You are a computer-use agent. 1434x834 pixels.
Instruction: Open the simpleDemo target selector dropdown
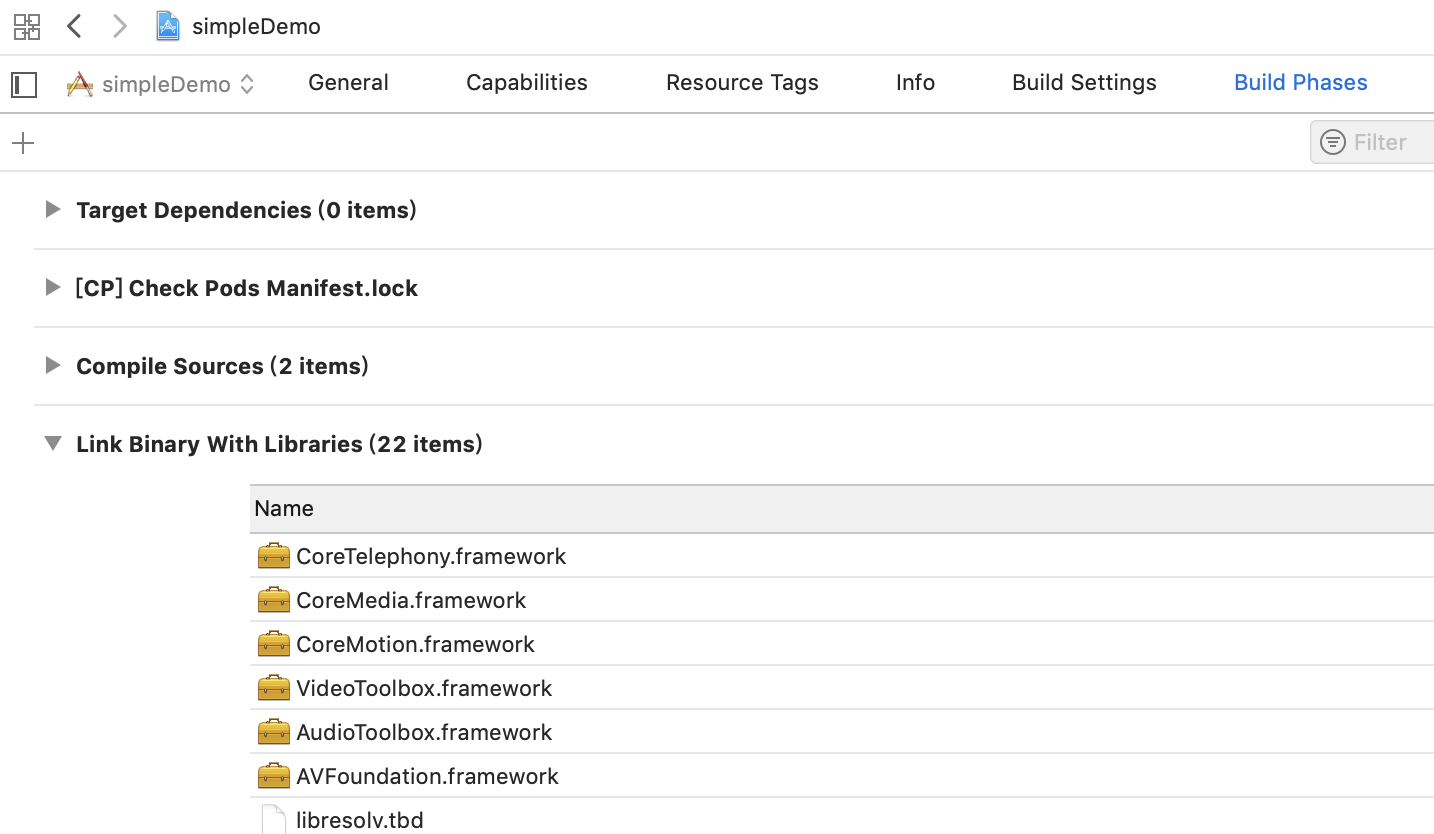tap(160, 84)
